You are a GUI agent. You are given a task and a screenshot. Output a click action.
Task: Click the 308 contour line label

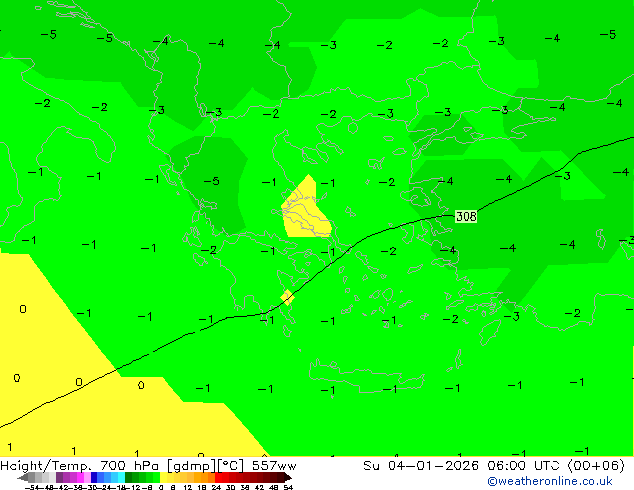[466, 216]
